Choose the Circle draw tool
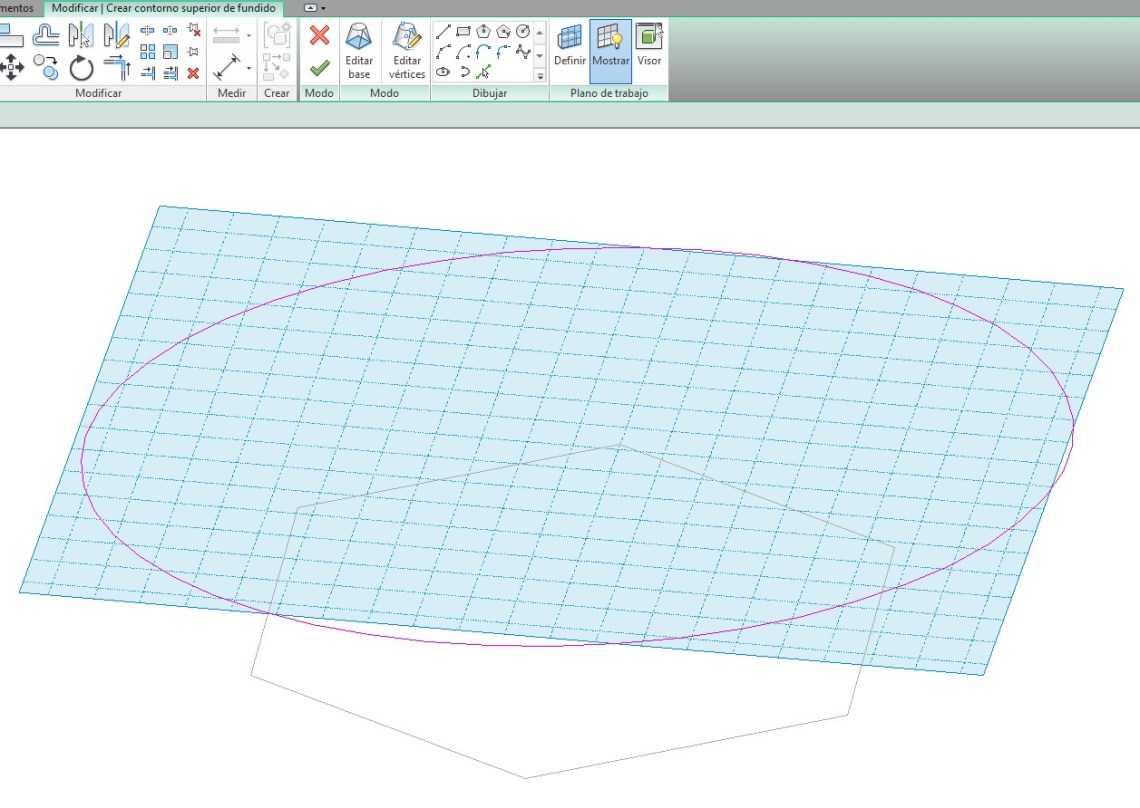Viewport: 1140px width, 808px height. [x=522, y=32]
